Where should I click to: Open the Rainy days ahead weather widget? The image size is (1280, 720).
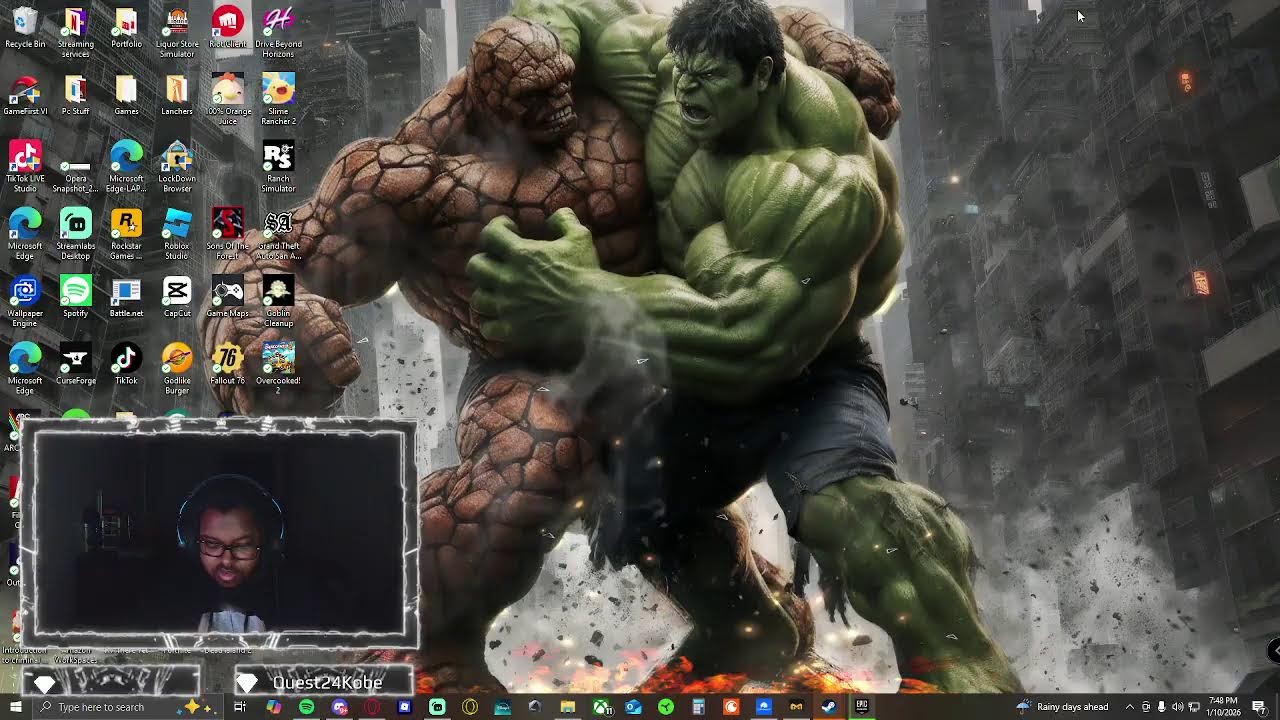tap(1062, 707)
